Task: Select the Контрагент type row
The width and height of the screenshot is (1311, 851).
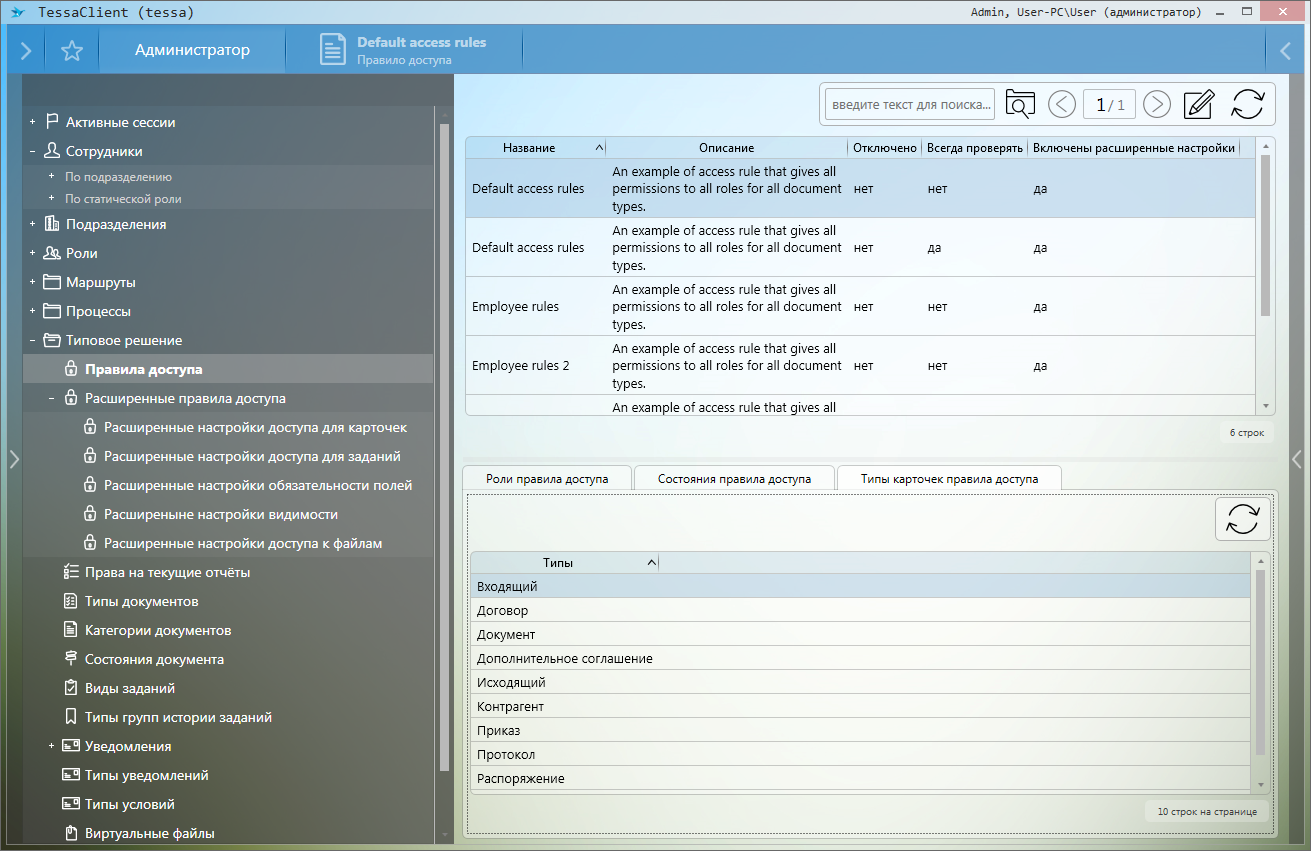Action: click(x=861, y=707)
